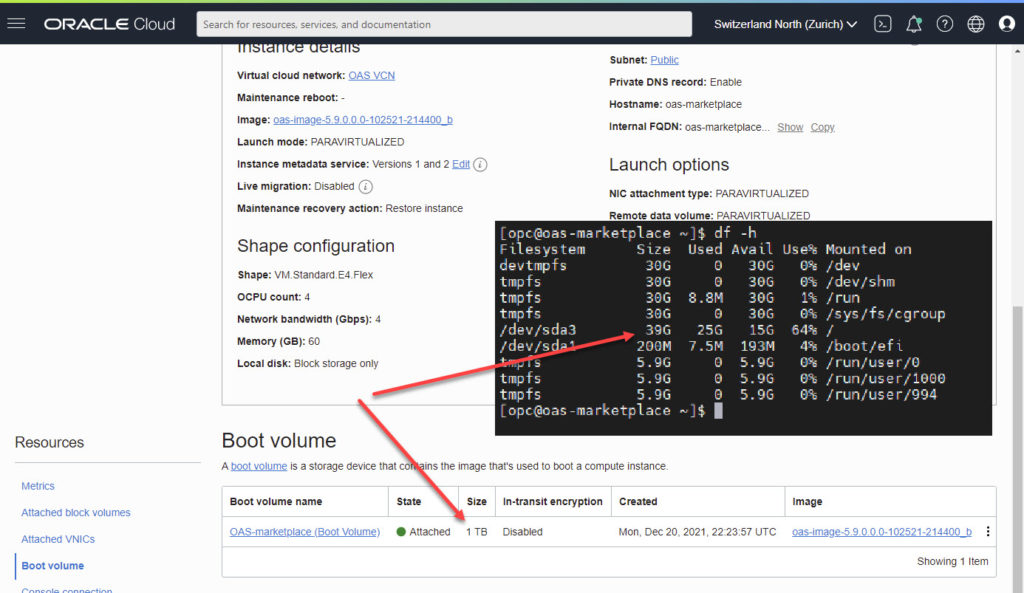Open Console connection resource
The height and width of the screenshot is (593, 1024).
pos(67,590)
